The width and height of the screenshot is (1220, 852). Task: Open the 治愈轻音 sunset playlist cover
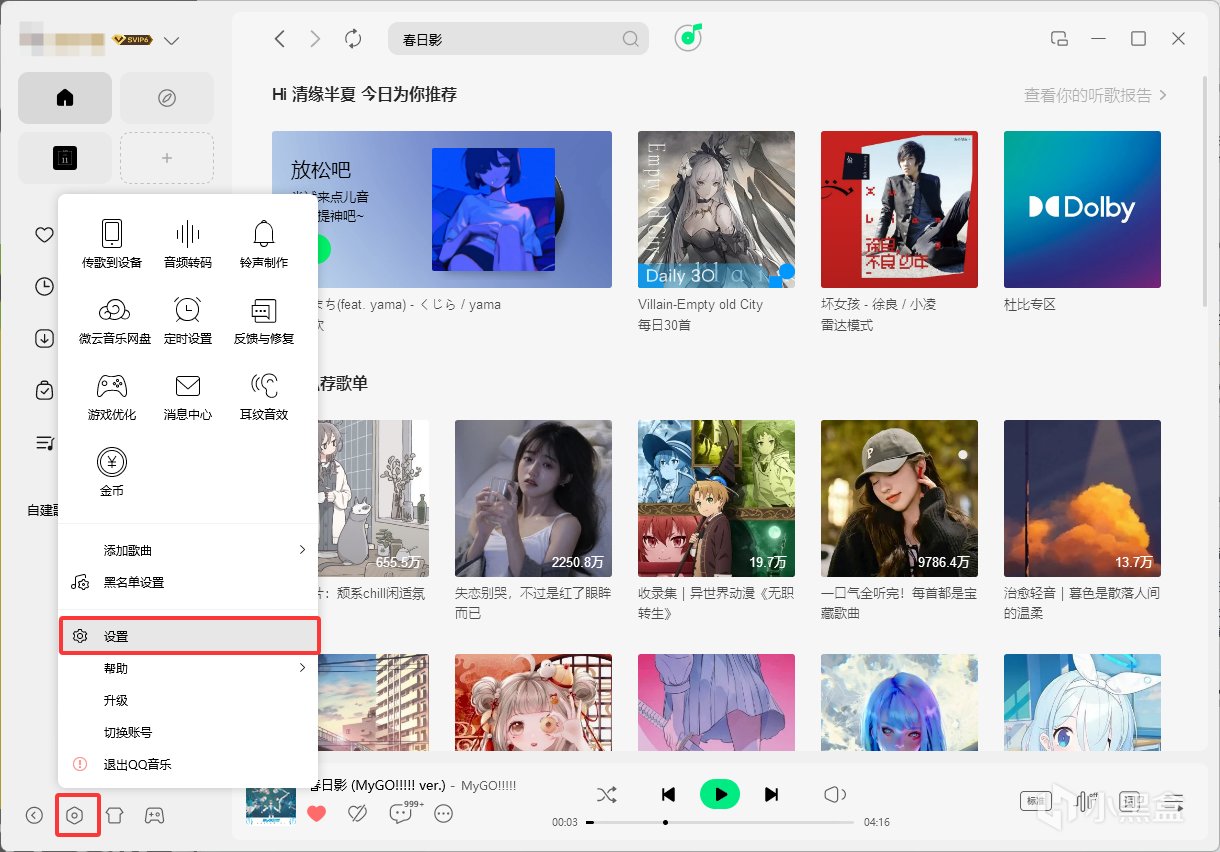(1082, 498)
